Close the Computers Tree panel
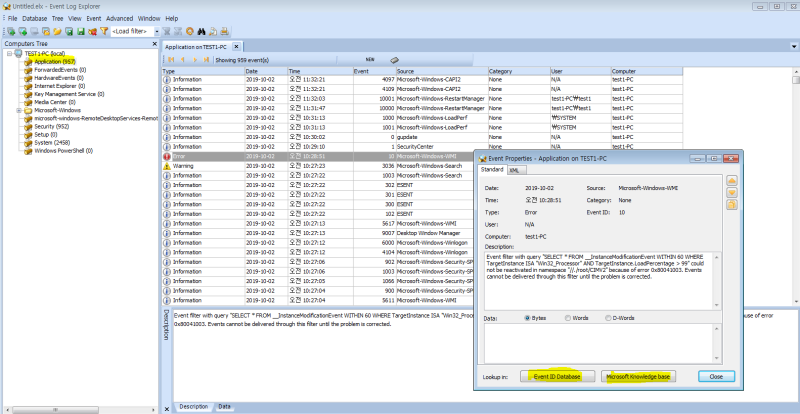800x414 pixels. click(155, 44)
